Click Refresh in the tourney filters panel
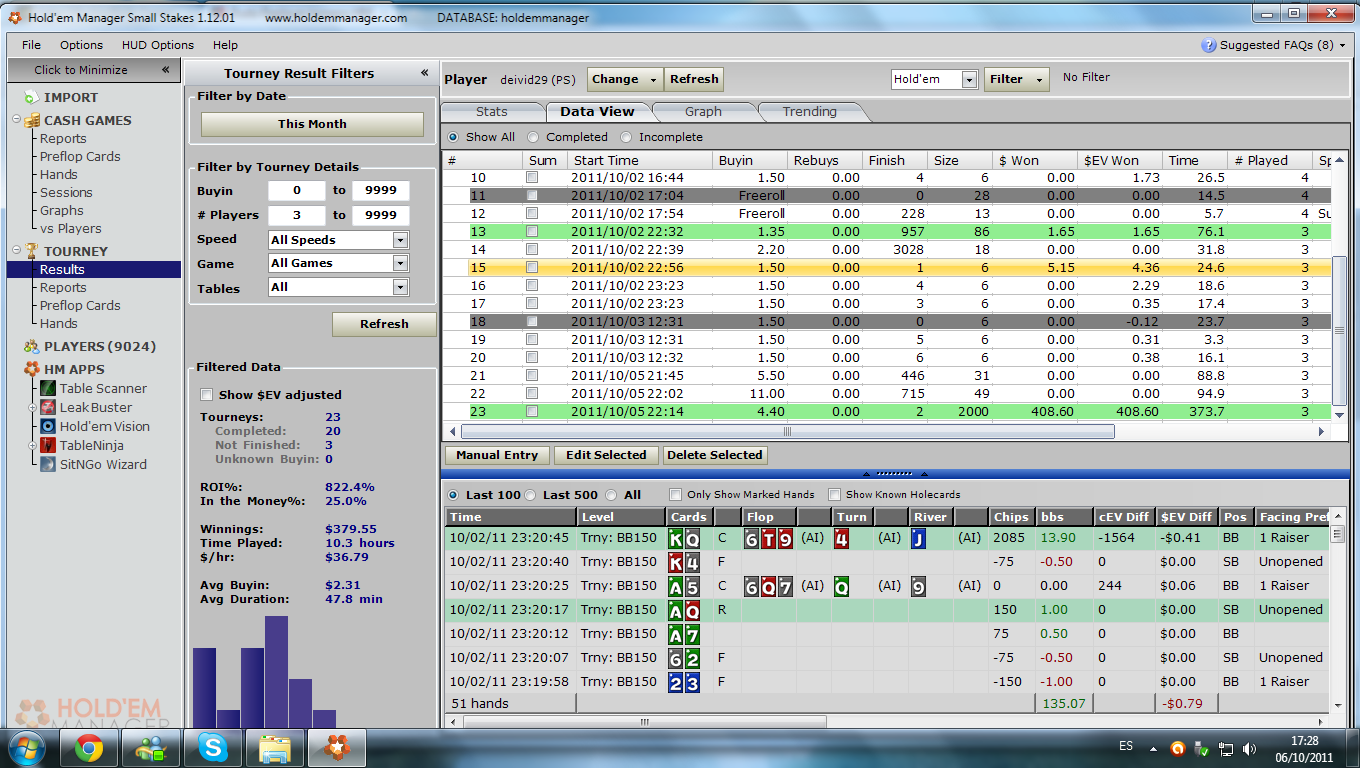 pos(384,324)
